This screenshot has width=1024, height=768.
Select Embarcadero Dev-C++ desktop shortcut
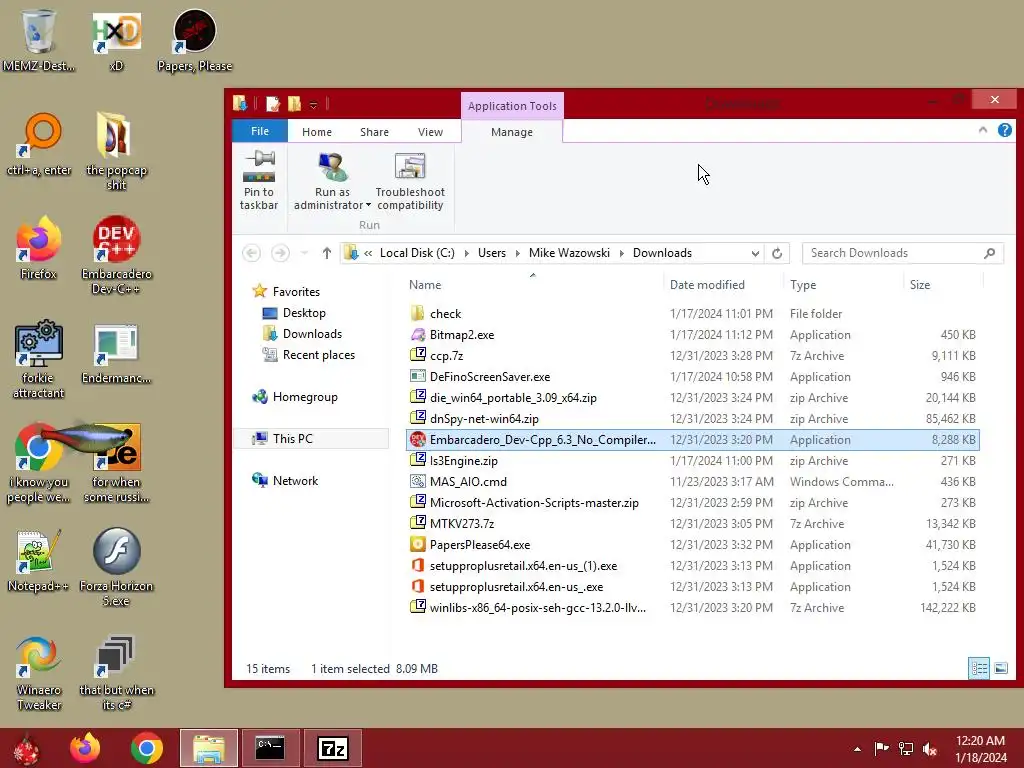coord(116,255)
